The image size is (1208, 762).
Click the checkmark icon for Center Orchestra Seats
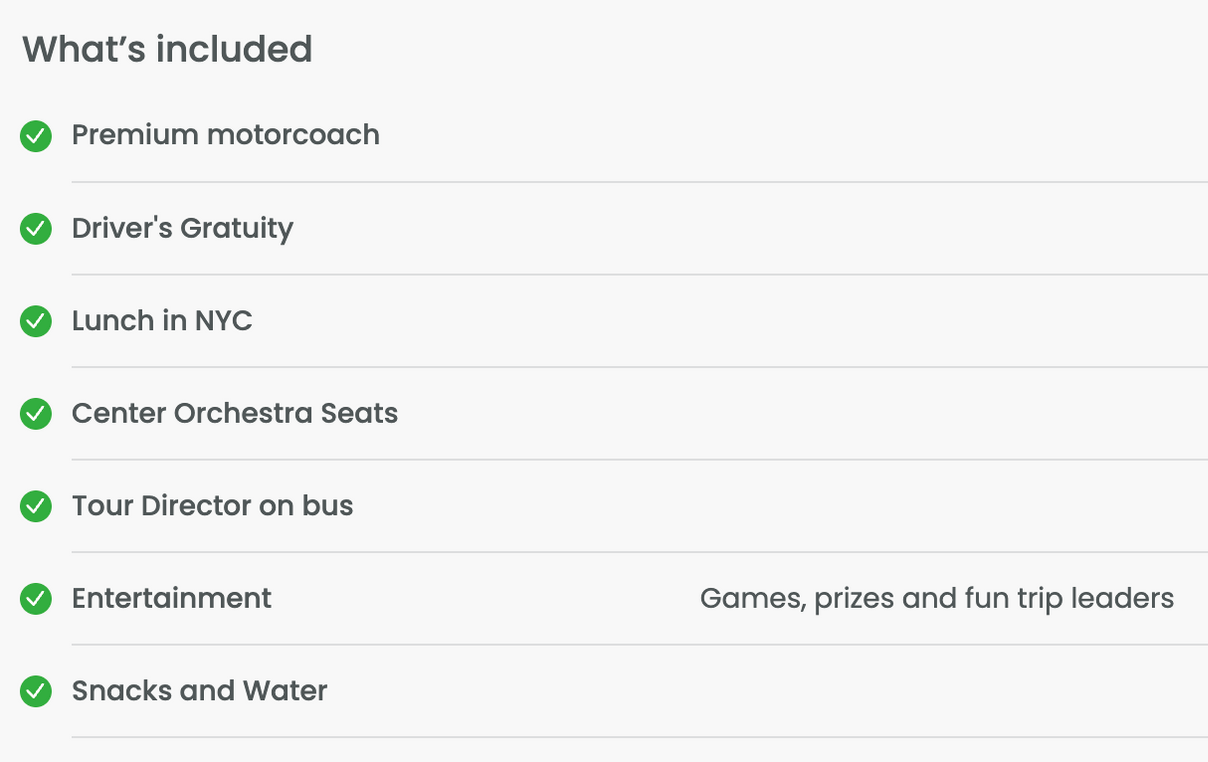click(x=36, y=414)
